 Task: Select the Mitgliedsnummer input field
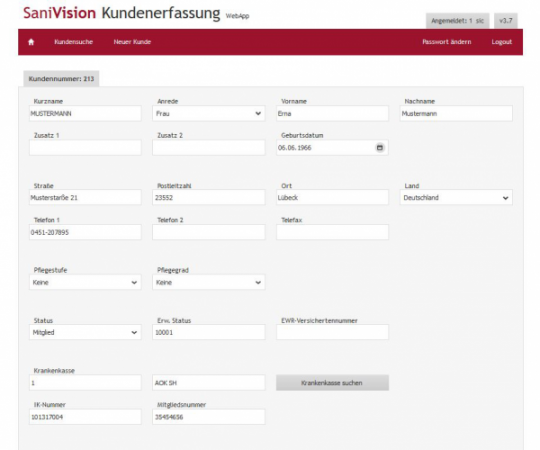[209, 417]
